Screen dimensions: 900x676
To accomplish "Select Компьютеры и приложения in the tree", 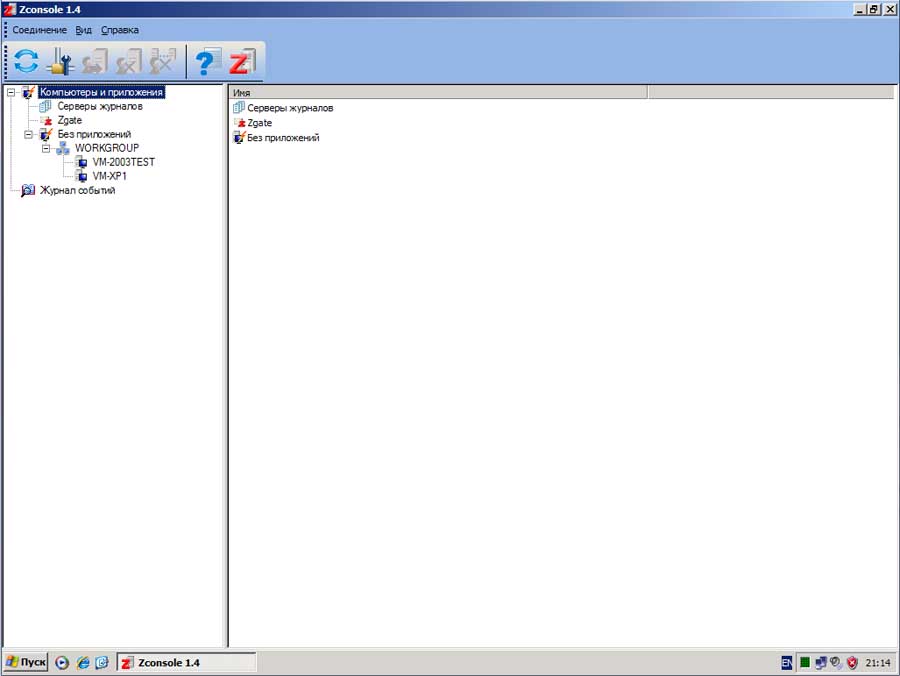I will tap(102, 92).
